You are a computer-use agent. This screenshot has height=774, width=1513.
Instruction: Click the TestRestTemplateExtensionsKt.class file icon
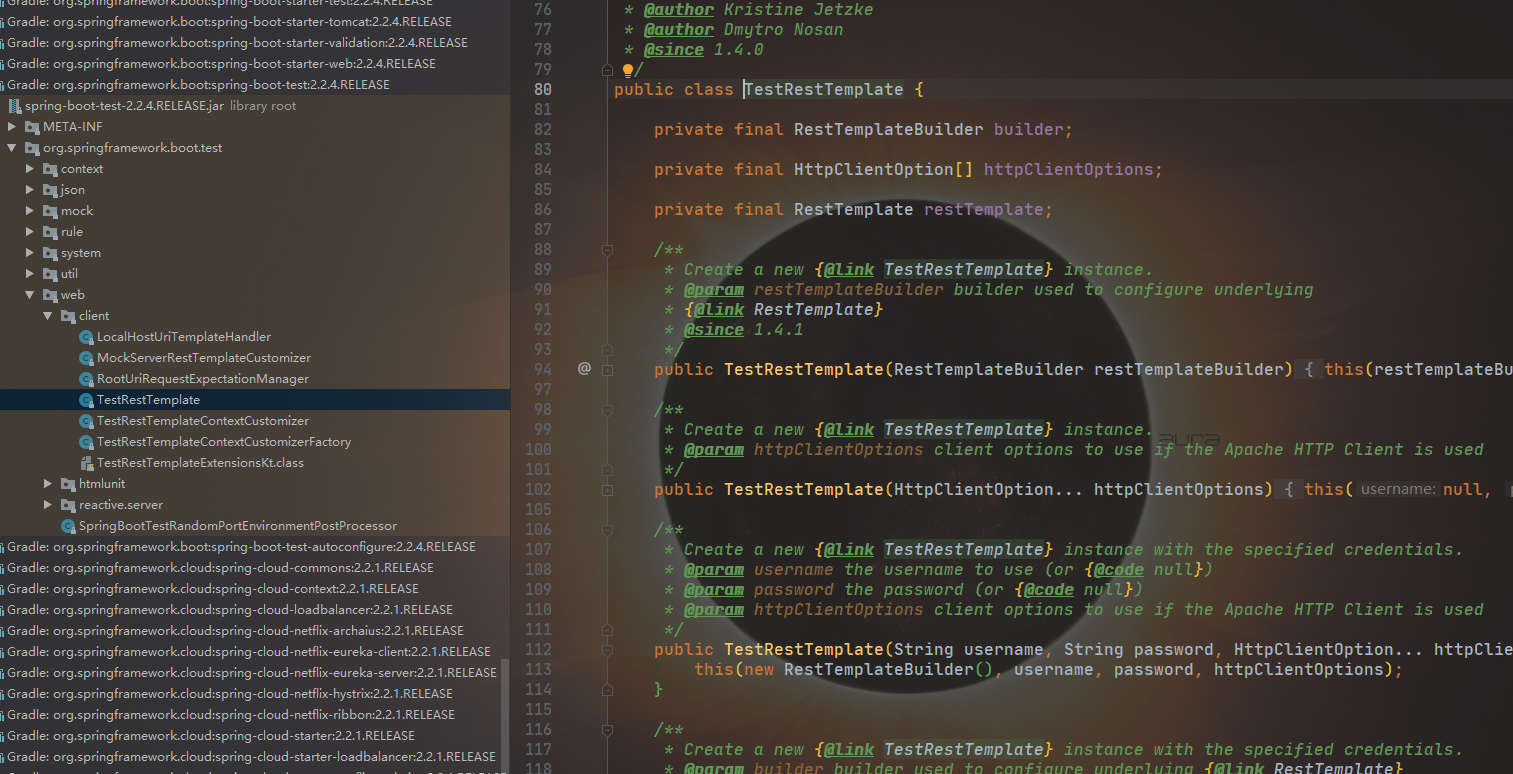click(x=87, y=463)
